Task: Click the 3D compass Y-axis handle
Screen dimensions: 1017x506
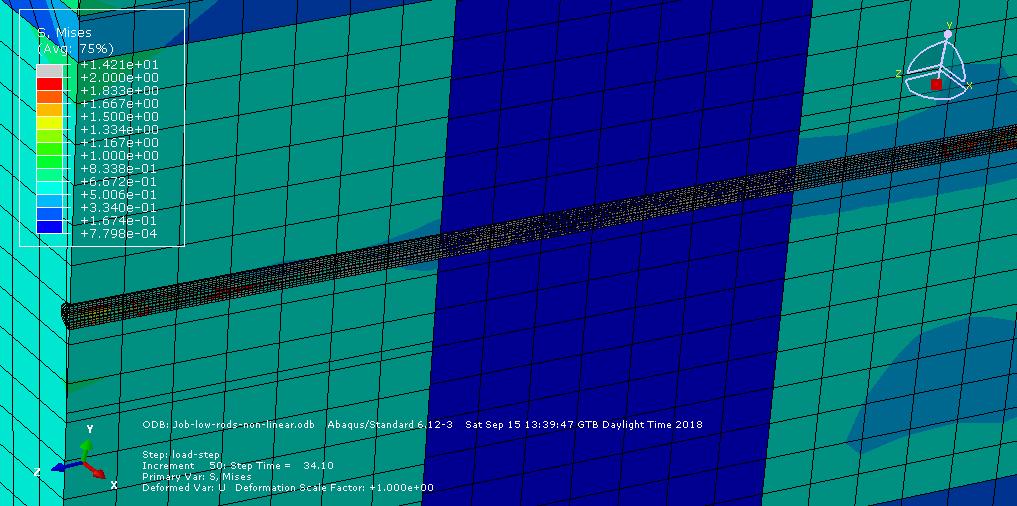Action: (948, 34)
